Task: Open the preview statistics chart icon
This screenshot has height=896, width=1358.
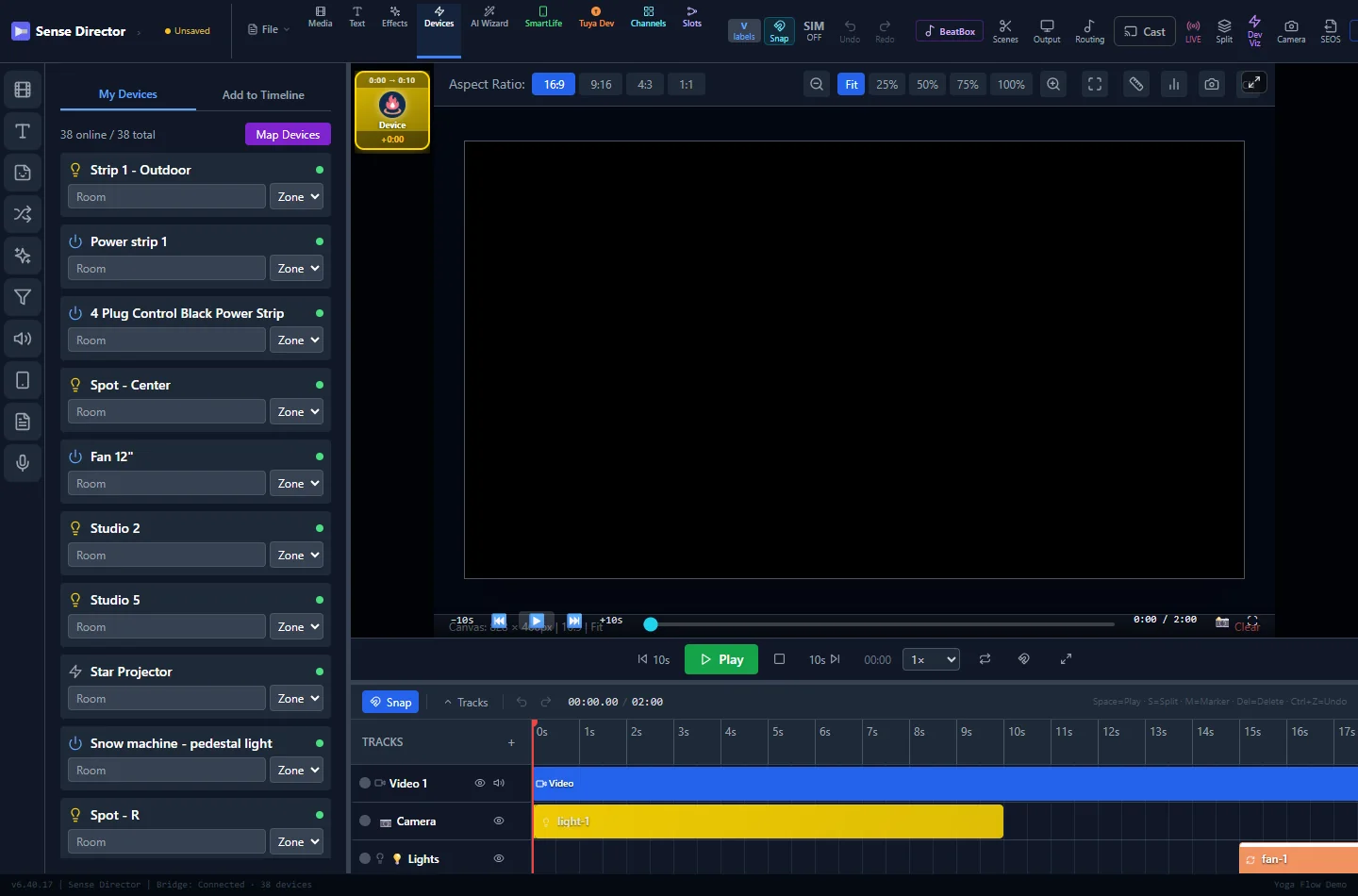Action: click(1174, 84)
